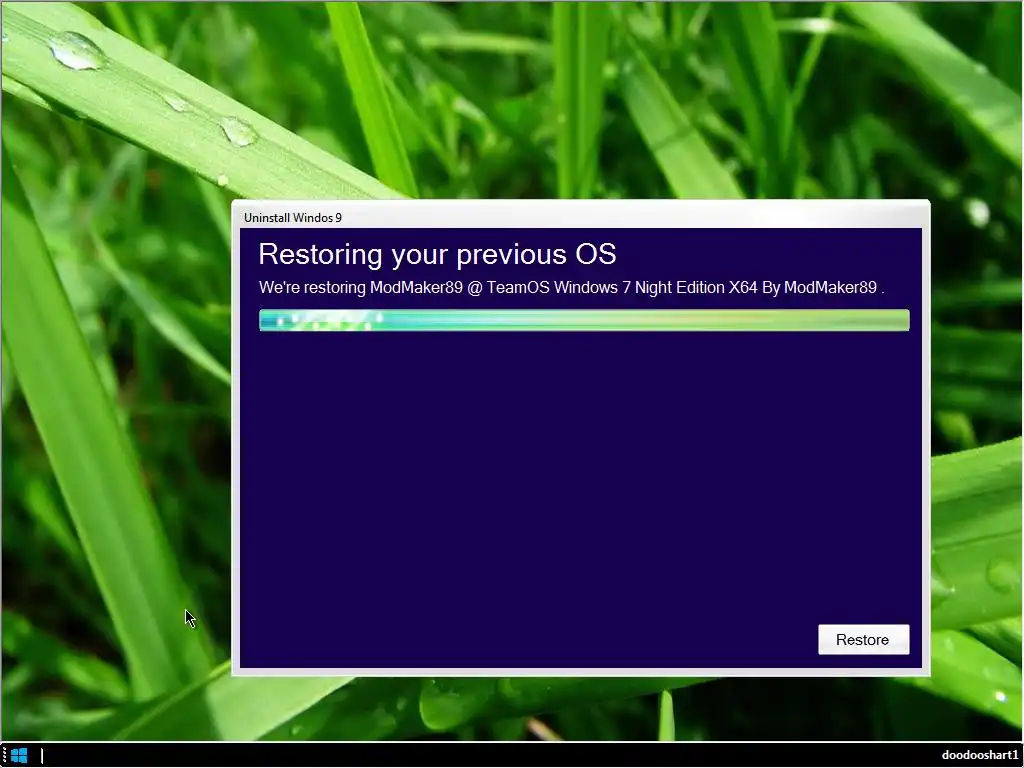Click the taskbar grip handle beside Start

(4, 756)
